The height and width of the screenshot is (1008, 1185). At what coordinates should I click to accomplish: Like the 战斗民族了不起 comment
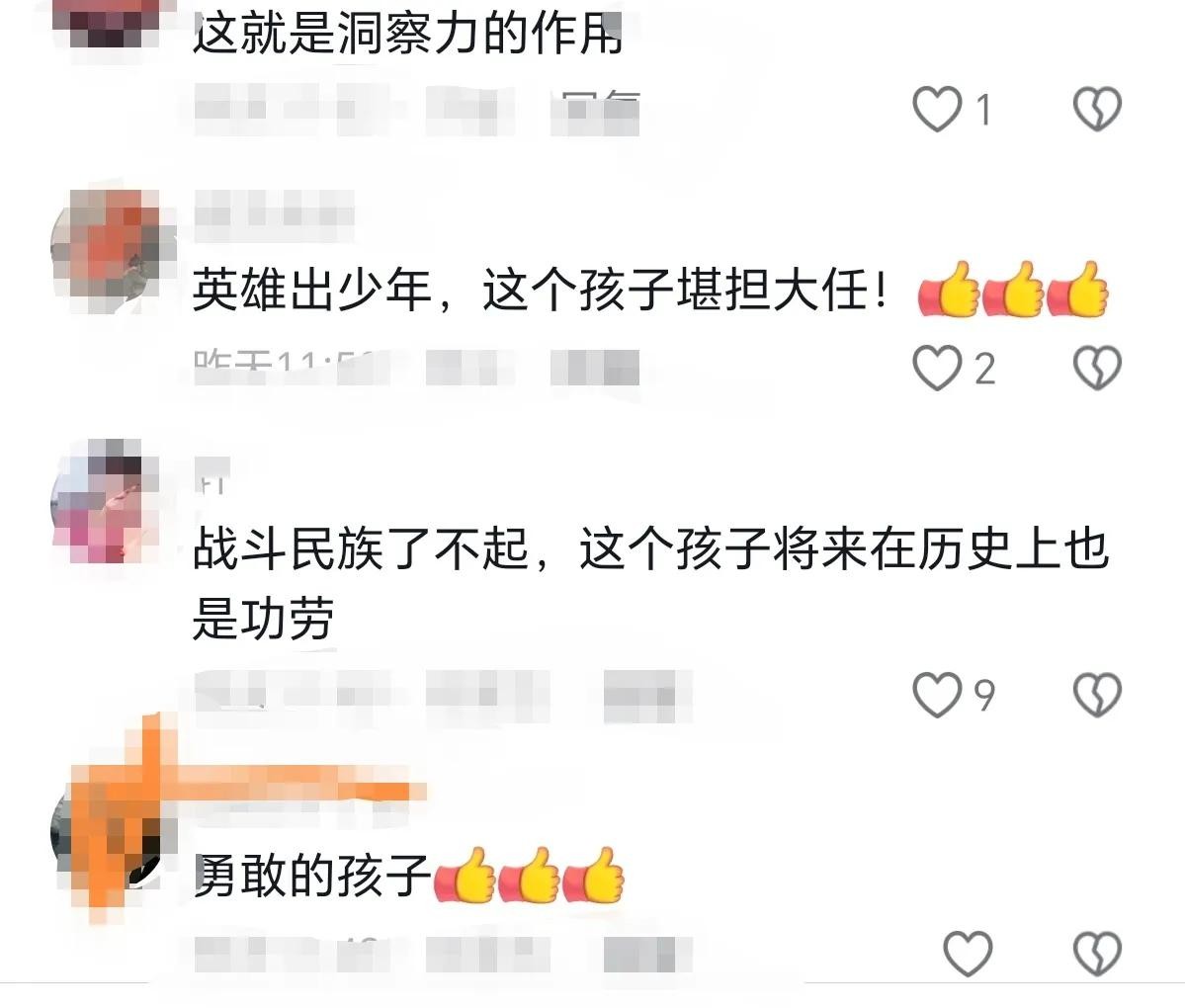937,695
